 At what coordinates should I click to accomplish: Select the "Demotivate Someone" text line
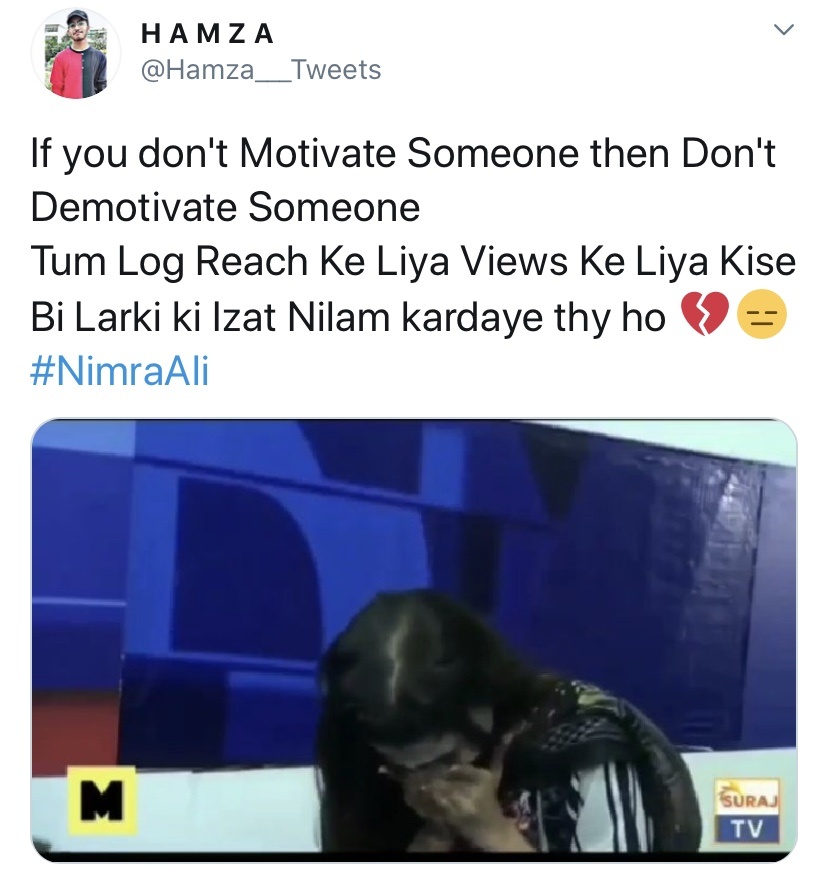click(x=225, y=207)
